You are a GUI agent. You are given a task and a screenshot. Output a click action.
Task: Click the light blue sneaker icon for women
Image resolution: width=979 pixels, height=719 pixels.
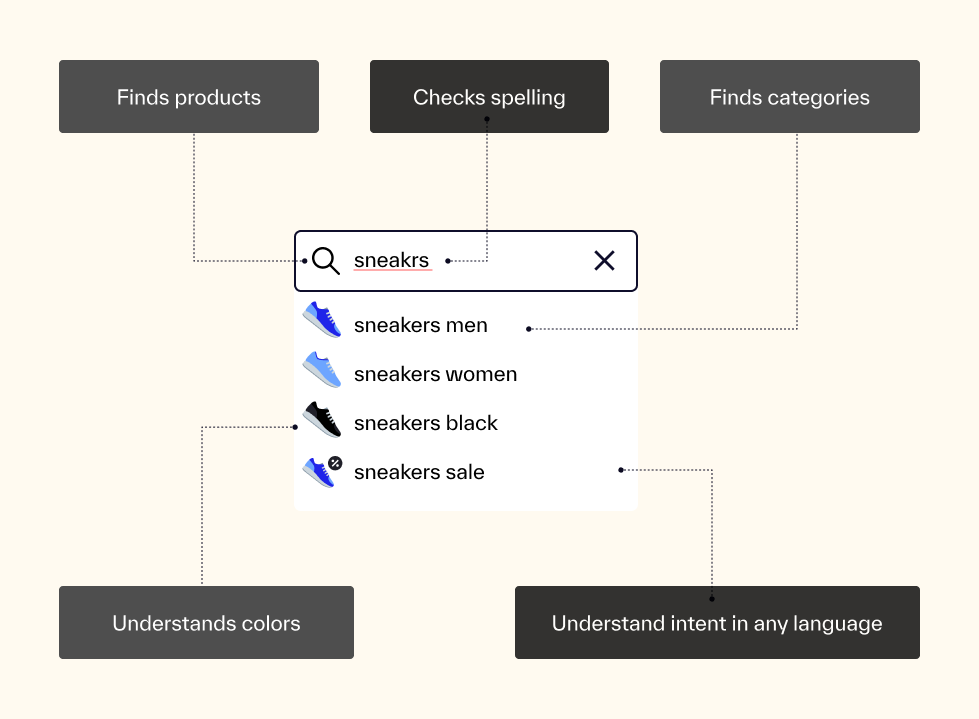coord(322,370)
